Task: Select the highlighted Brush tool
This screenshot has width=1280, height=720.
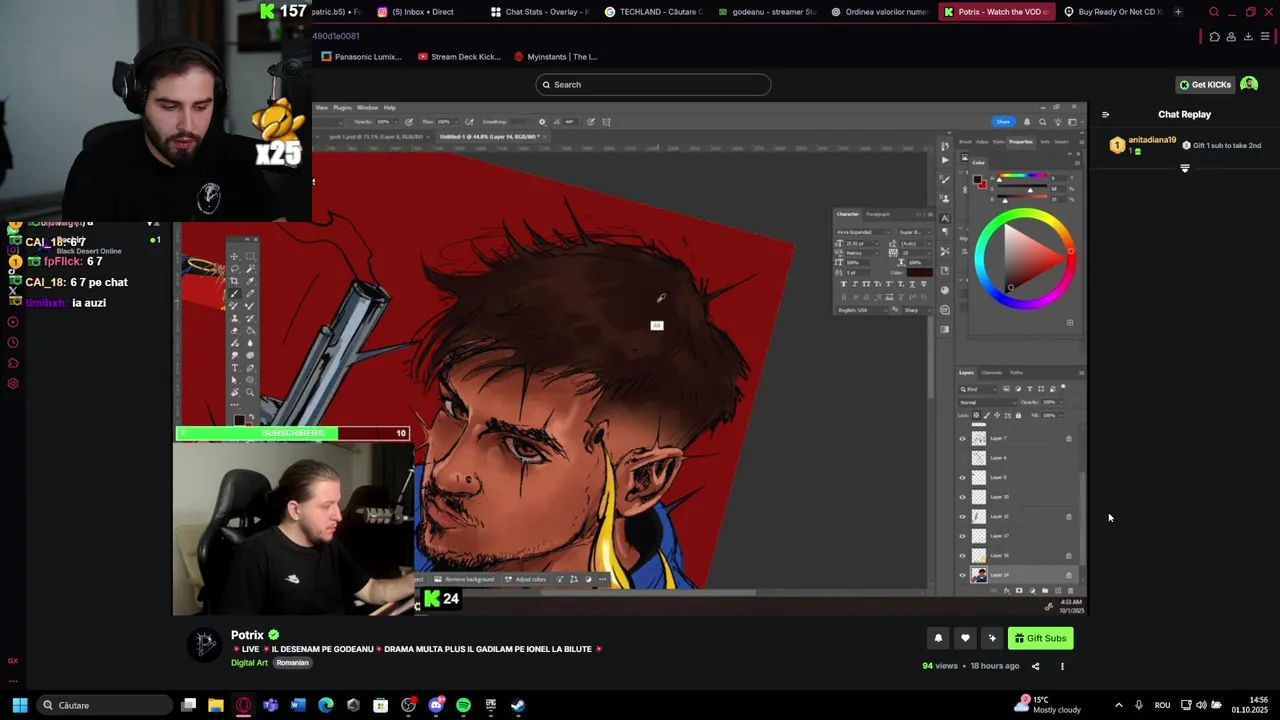Action: click(234, 294)
